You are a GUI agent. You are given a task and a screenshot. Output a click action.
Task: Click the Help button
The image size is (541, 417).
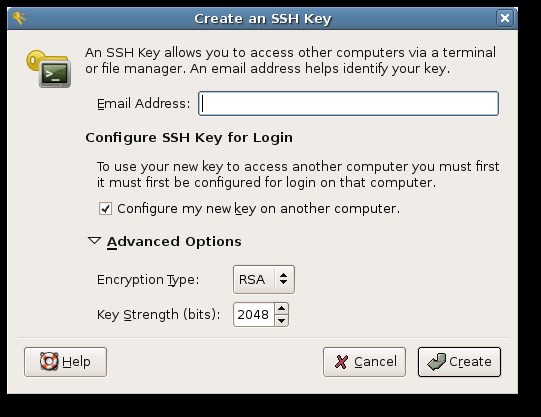tap(66, 362)
